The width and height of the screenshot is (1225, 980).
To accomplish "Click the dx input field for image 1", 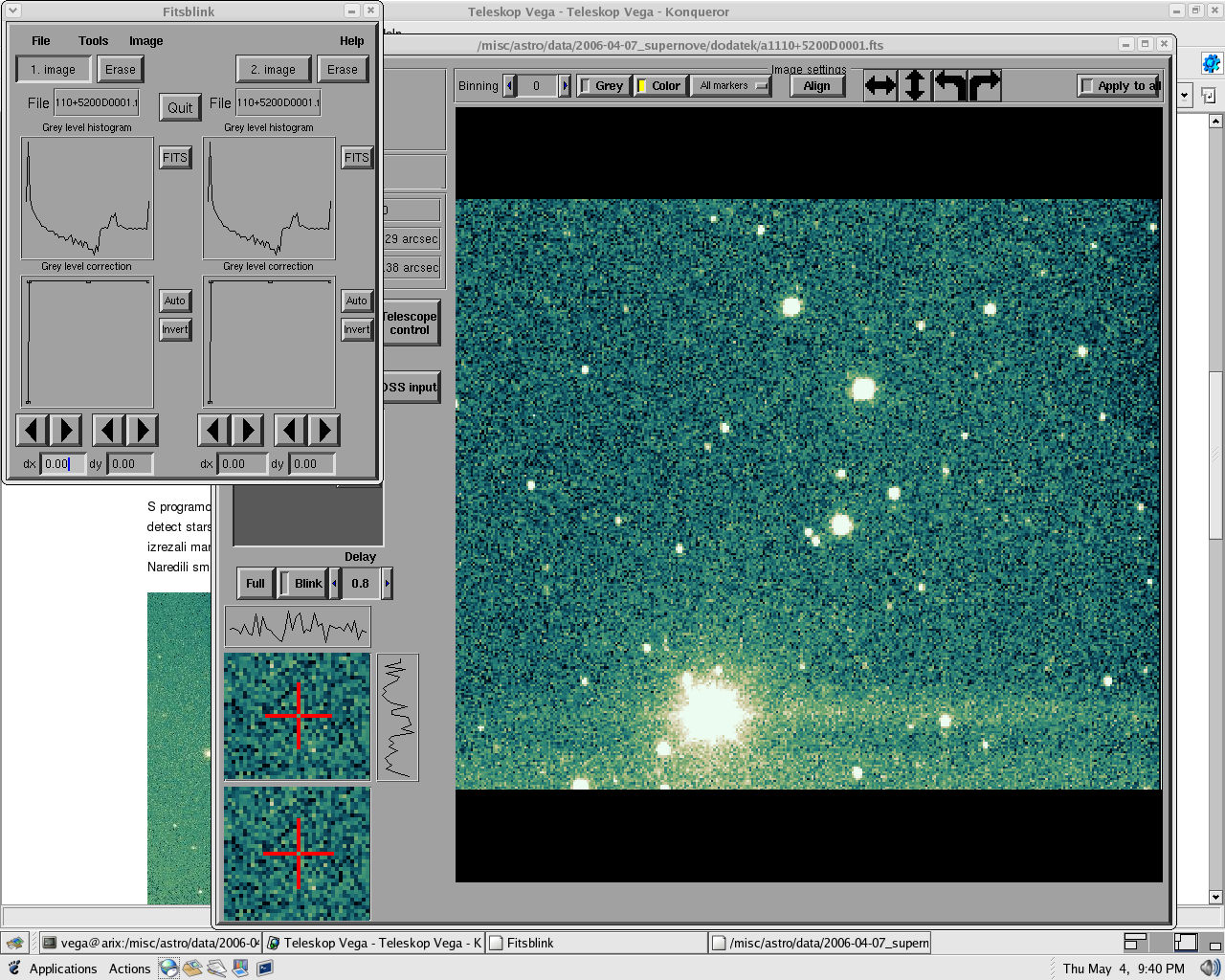I will click(63, 464).
